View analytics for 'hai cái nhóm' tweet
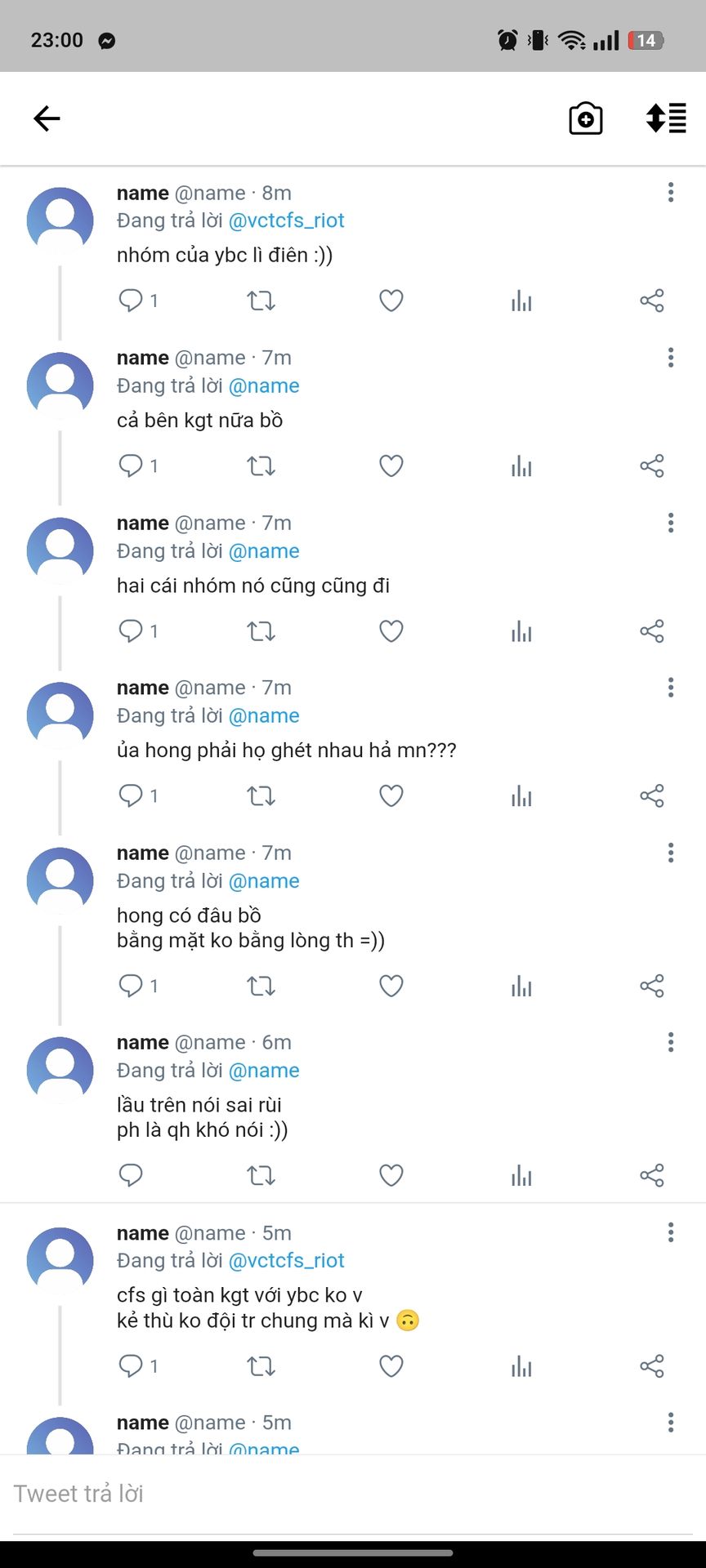 521,631
